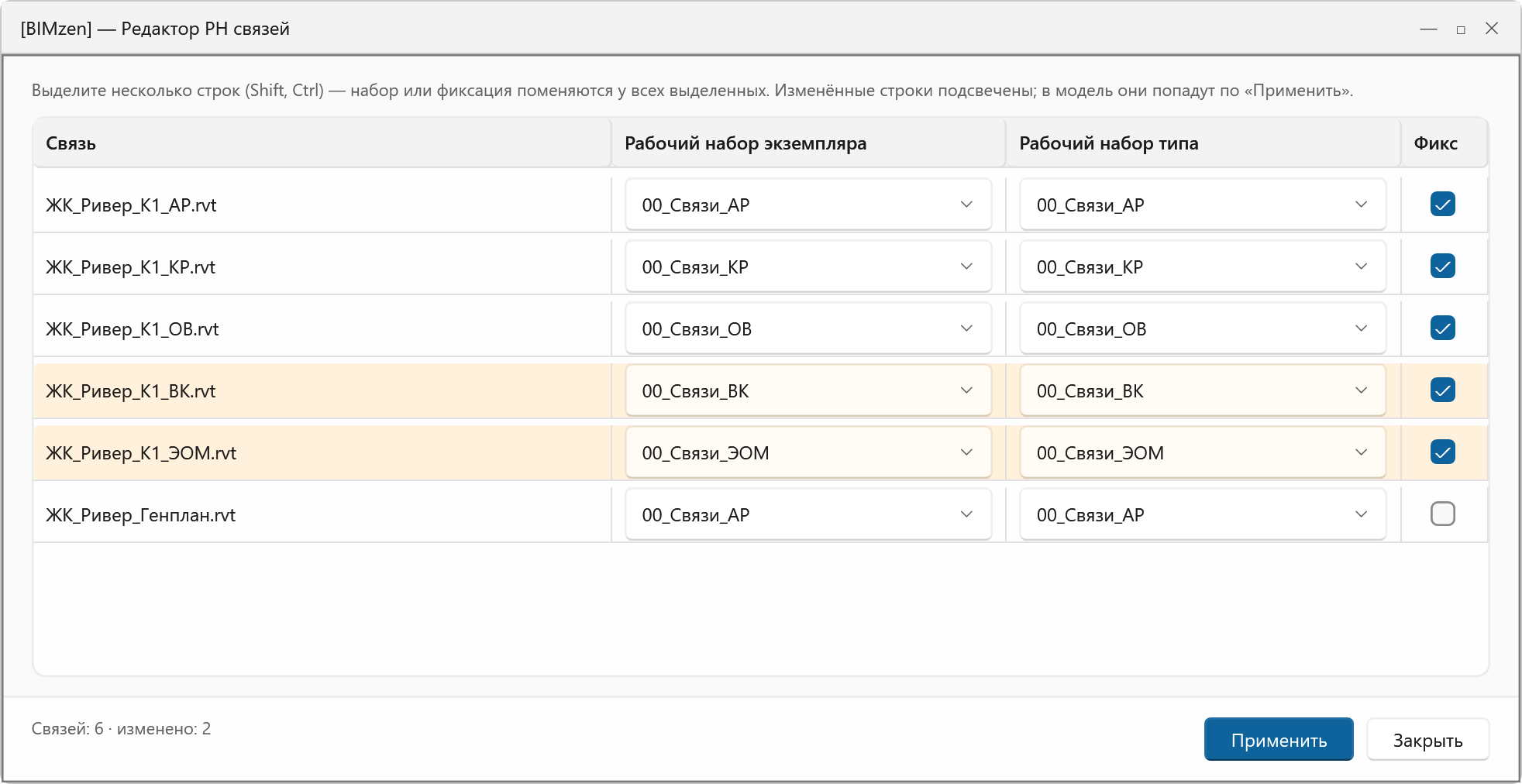
Task: Open type workset dropdown for ЖК_Ривер_К1_АР.rvt
Action: 1203,205
